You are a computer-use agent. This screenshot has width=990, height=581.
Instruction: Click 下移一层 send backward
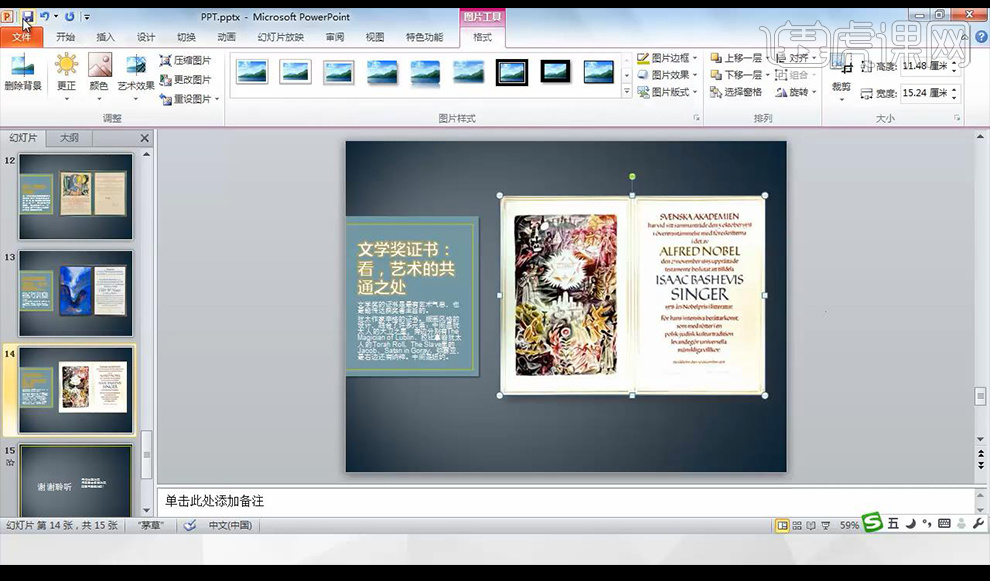pos(736,75)
